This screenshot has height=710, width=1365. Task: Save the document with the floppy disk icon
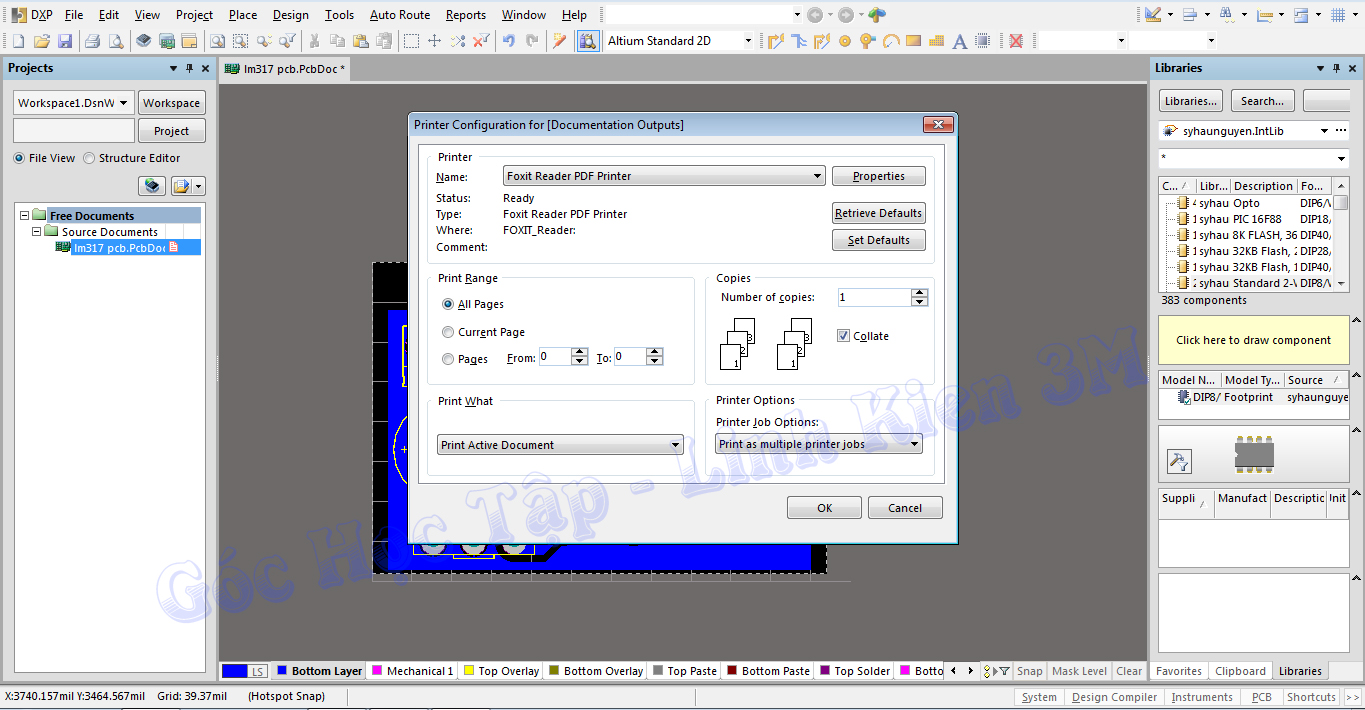point(65,41)
